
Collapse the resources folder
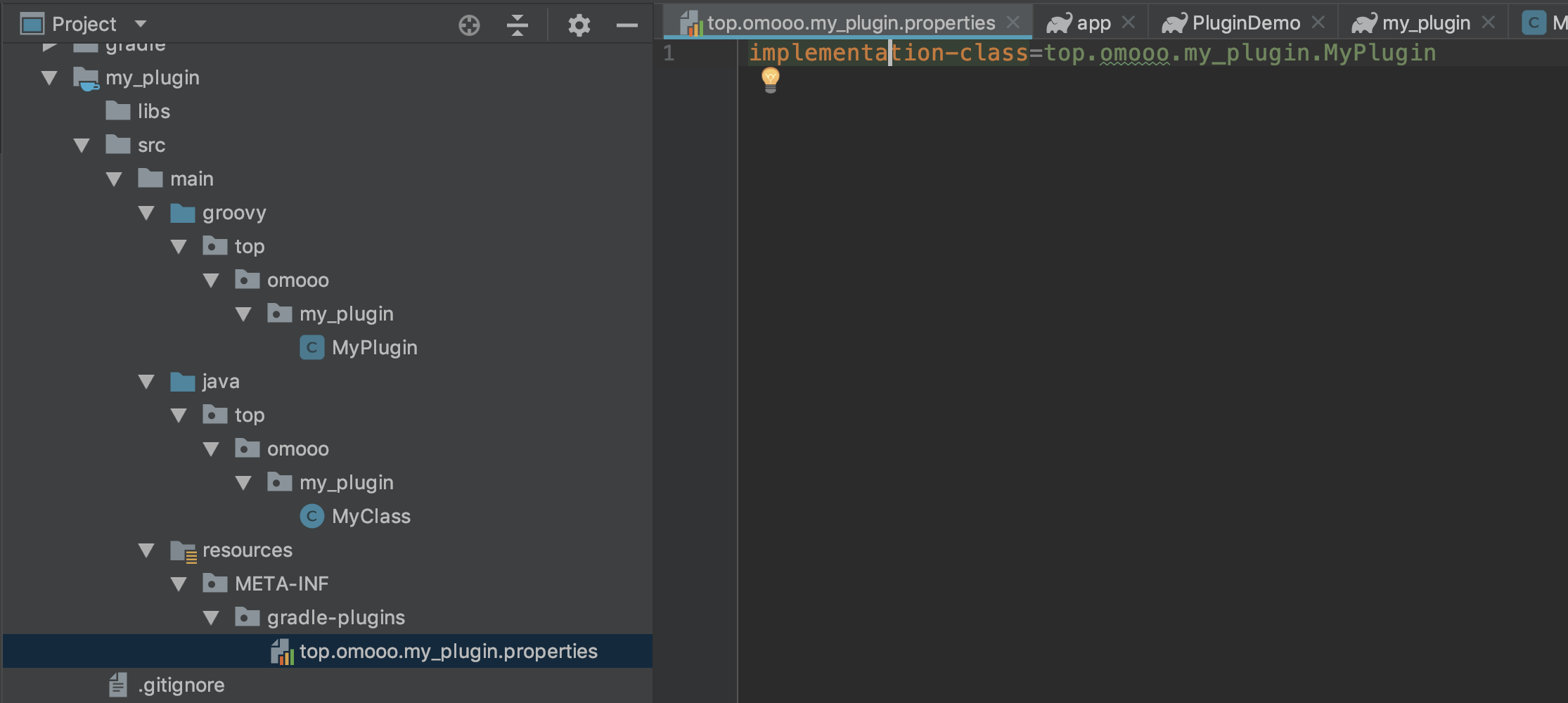click(146, 550)
